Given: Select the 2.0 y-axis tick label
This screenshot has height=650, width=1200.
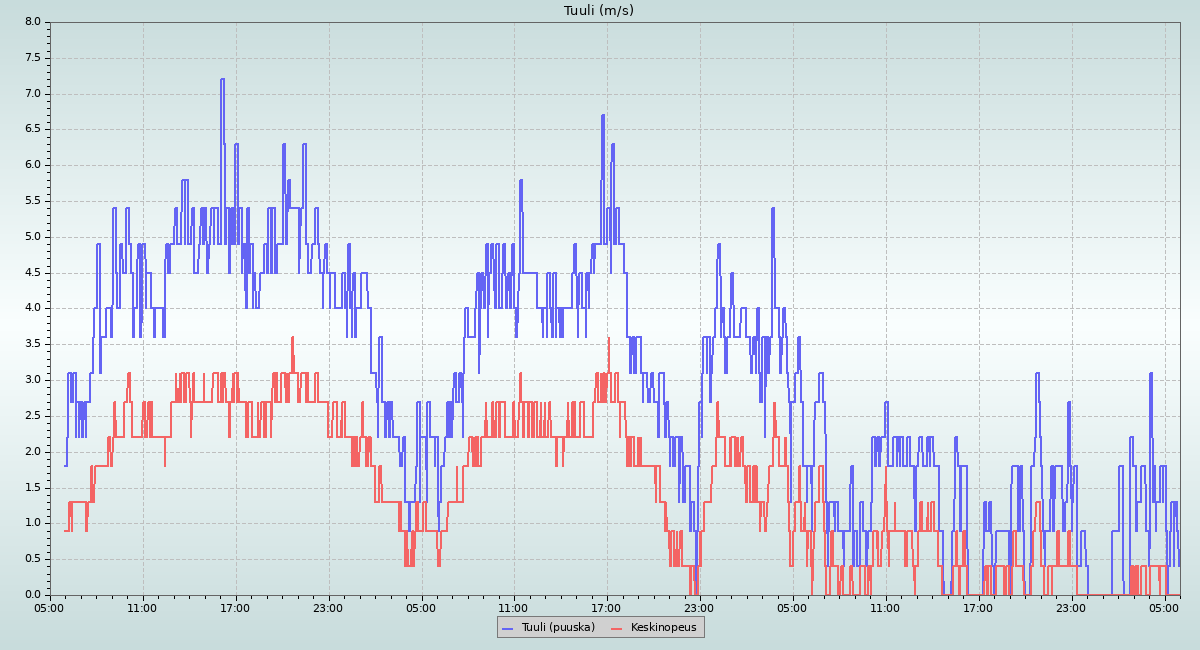Looking at the screenshot, I should pos(32,451).
